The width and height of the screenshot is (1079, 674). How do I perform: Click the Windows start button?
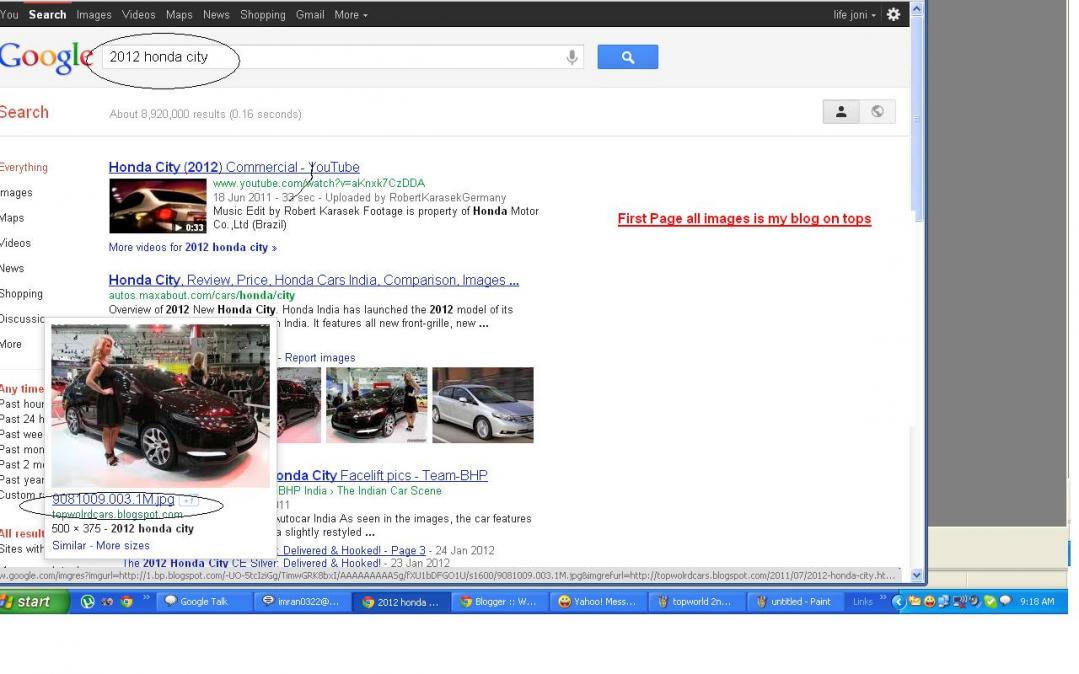pos(33,602)
